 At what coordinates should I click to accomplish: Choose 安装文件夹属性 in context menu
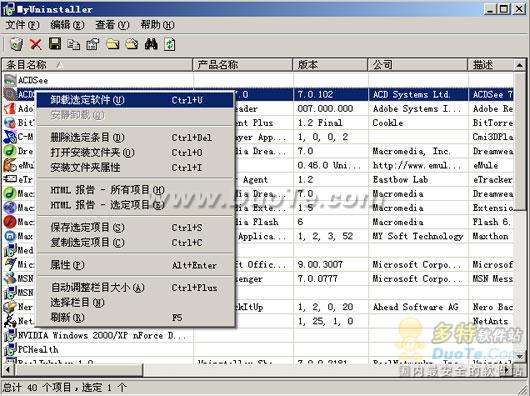tap(135, 168)
